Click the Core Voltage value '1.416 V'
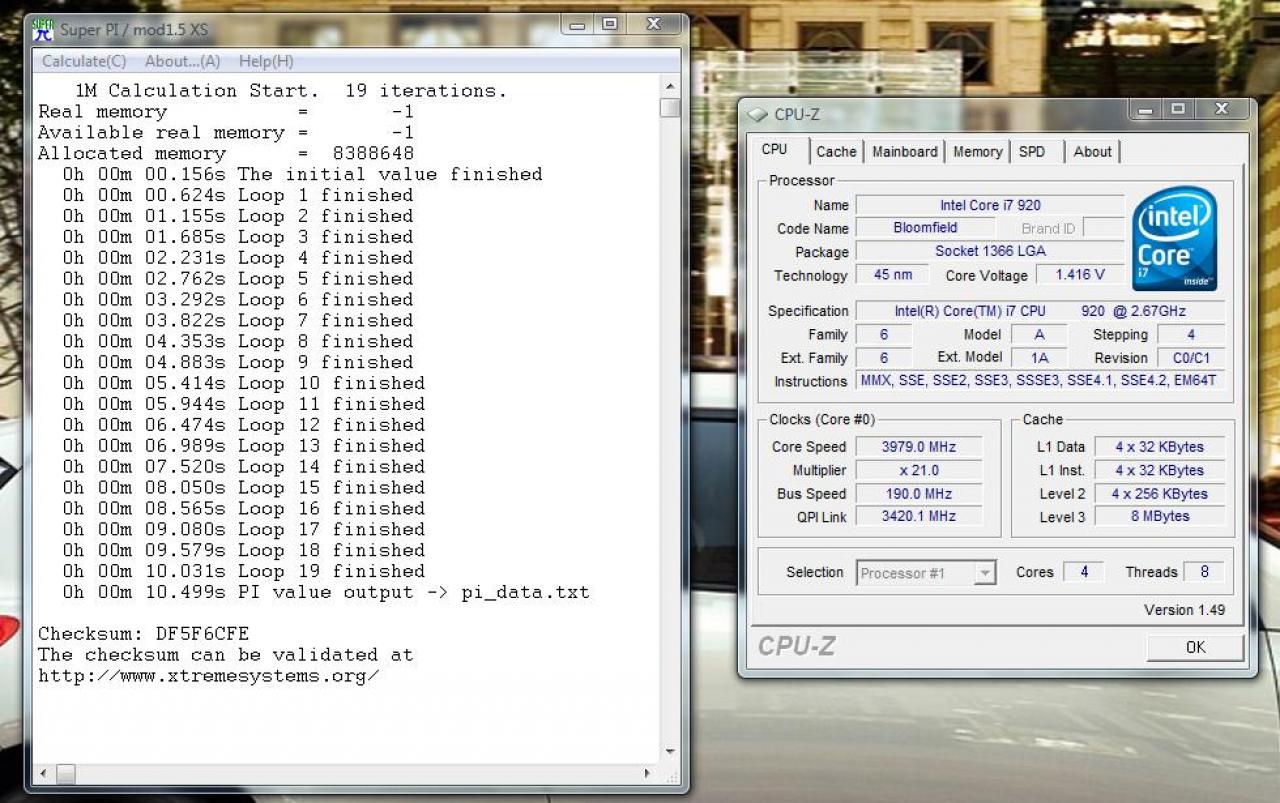 click(x=1080, y=275)
